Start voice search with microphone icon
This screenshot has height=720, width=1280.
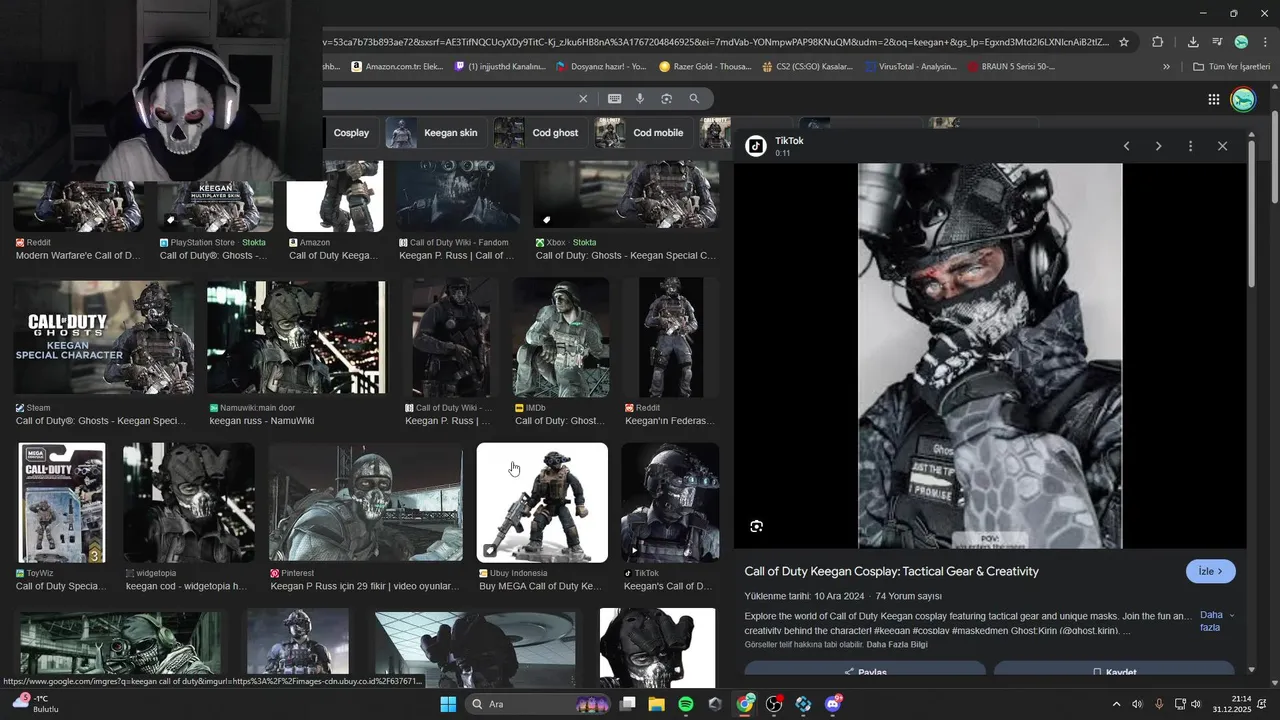click(x=640, y=99)
